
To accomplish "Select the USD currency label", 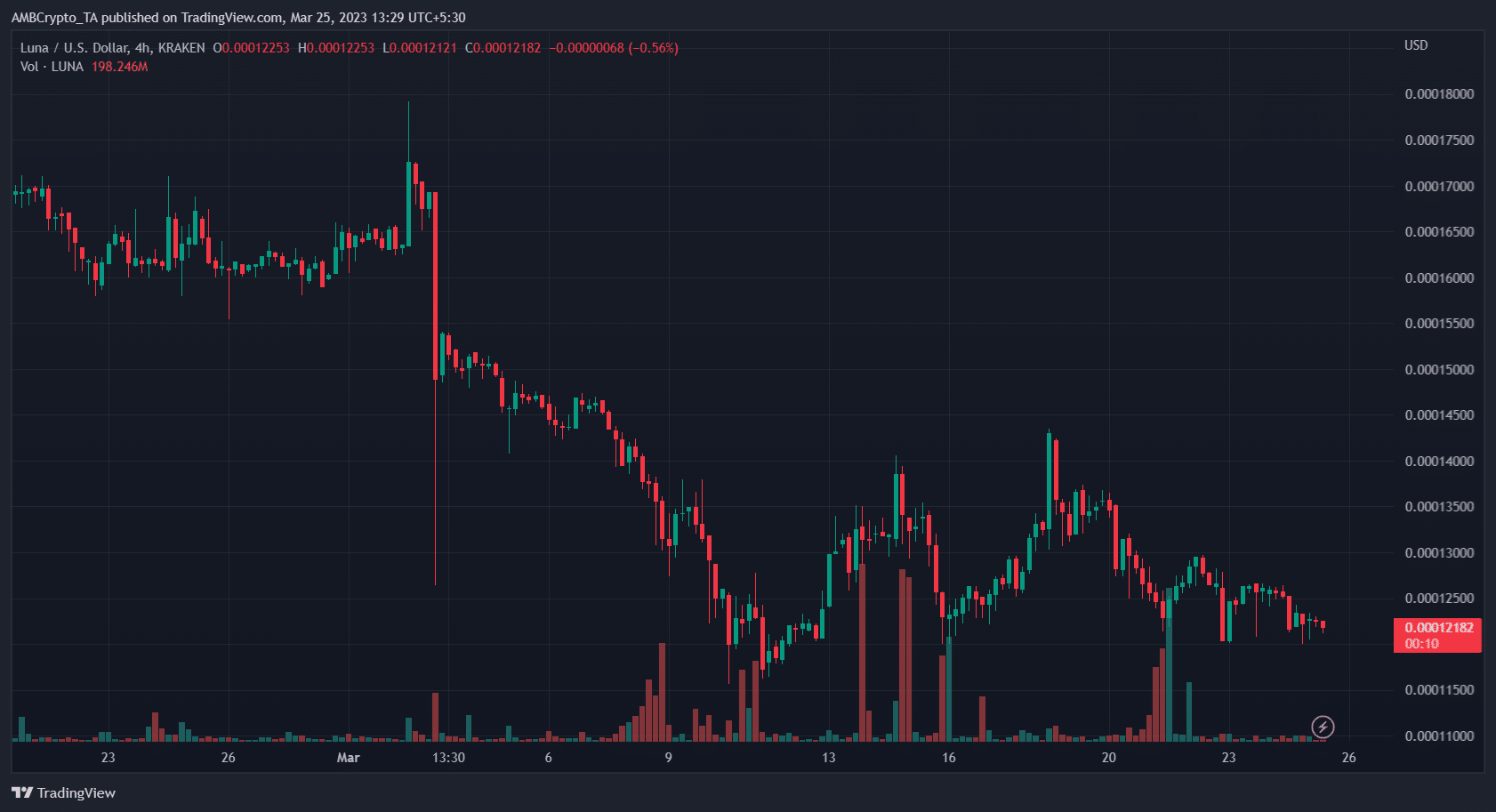I will point(1416,45).
